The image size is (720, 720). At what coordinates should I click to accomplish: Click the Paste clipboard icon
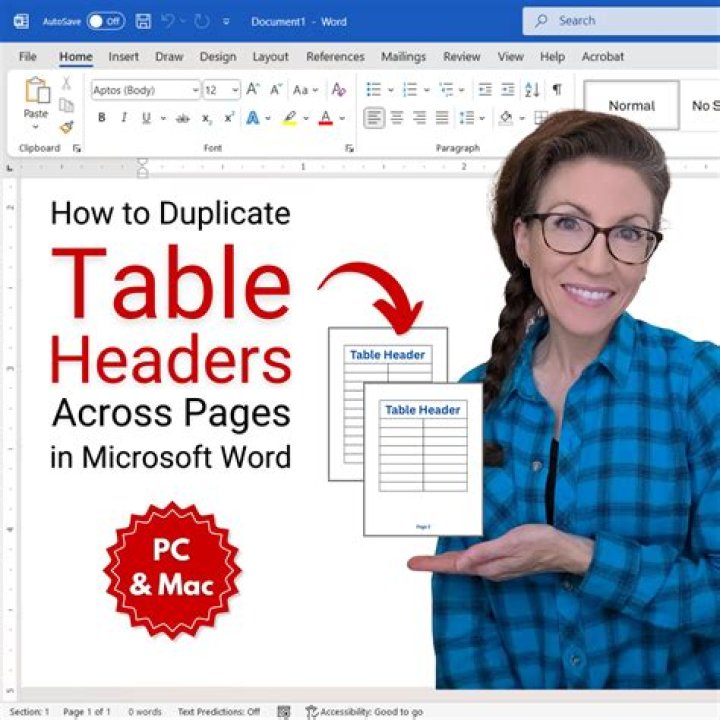[37, 90]
